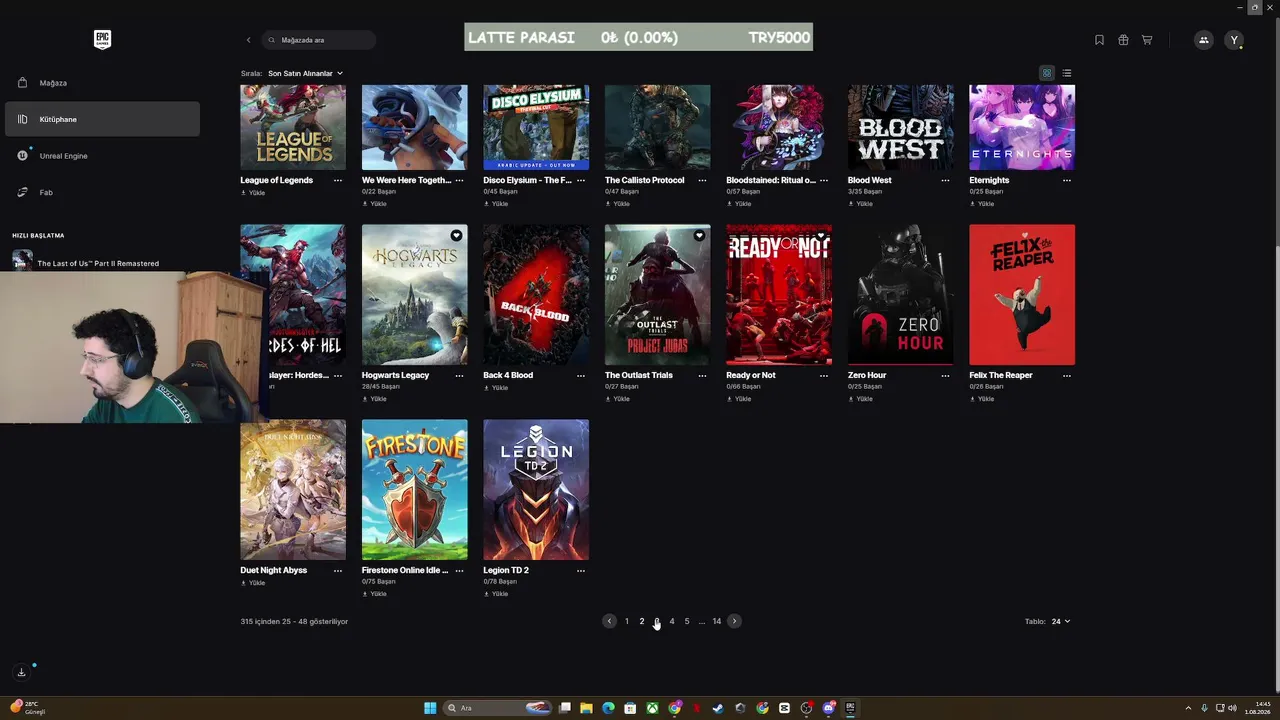
Task: Open options menu for Eternights
Action: coord(1067,180)
